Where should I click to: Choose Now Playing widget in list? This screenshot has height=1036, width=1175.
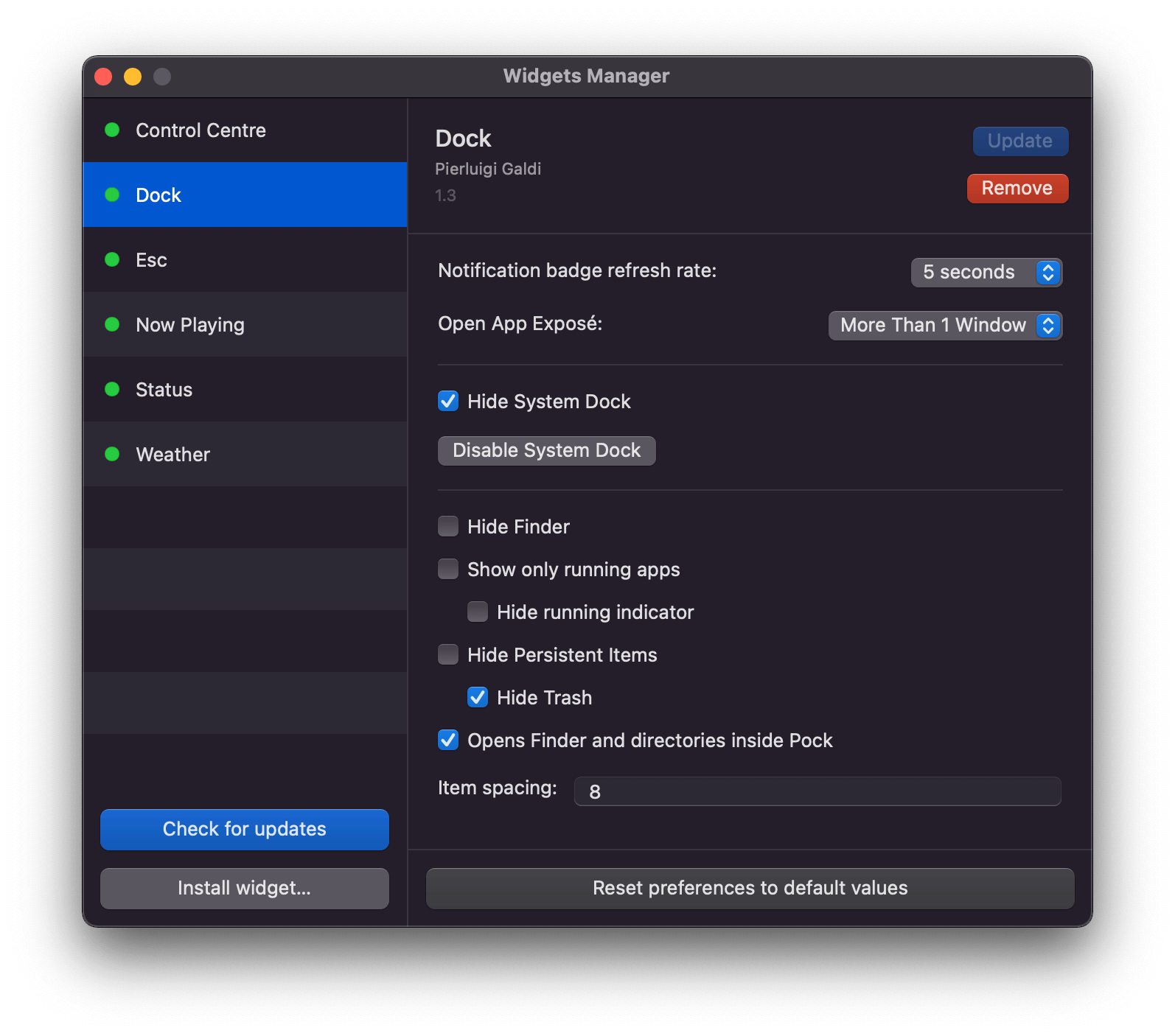tap(245, 324)
